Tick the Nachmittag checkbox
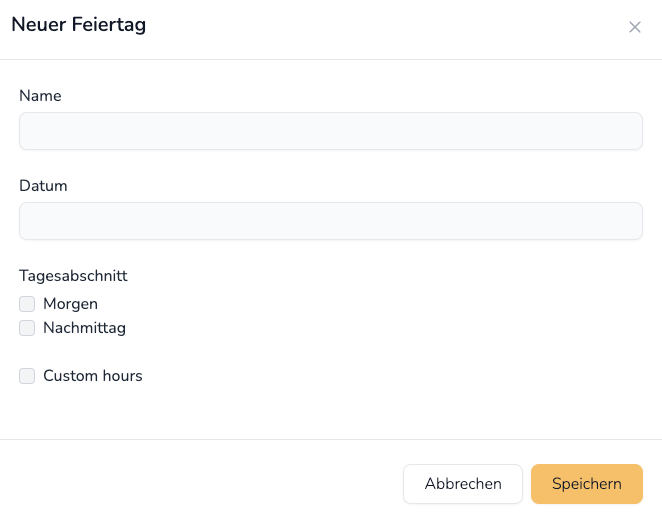662x523 pixels. 27,328
